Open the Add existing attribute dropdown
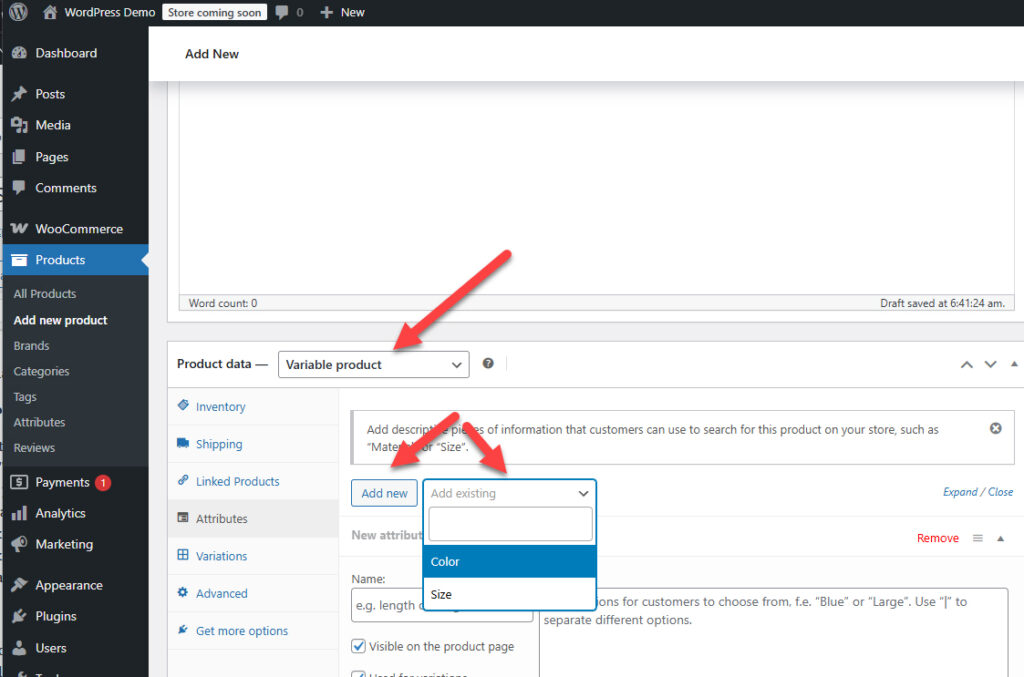 [509, 493]
